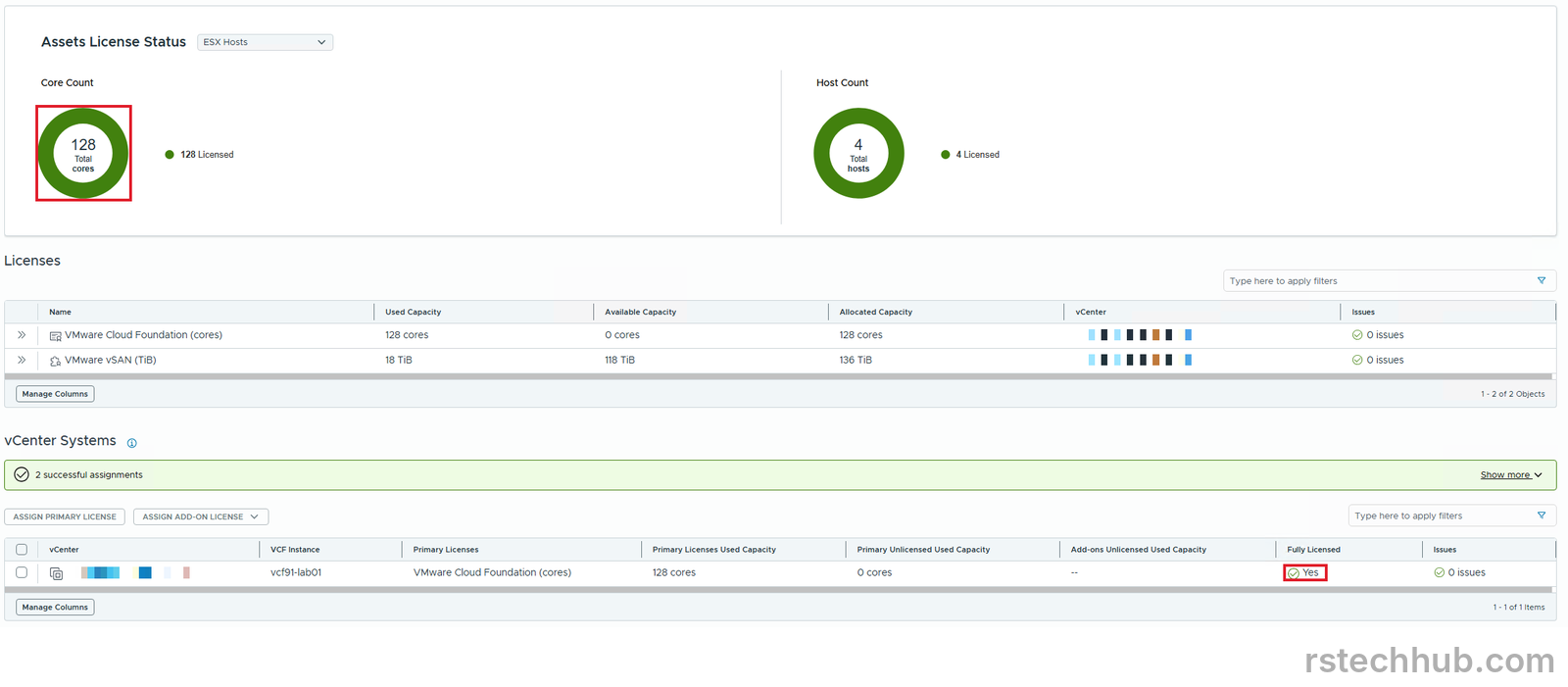Click the Primary Licenses column header
This screenshot has height=687, width=1568.
coord(446,550)
